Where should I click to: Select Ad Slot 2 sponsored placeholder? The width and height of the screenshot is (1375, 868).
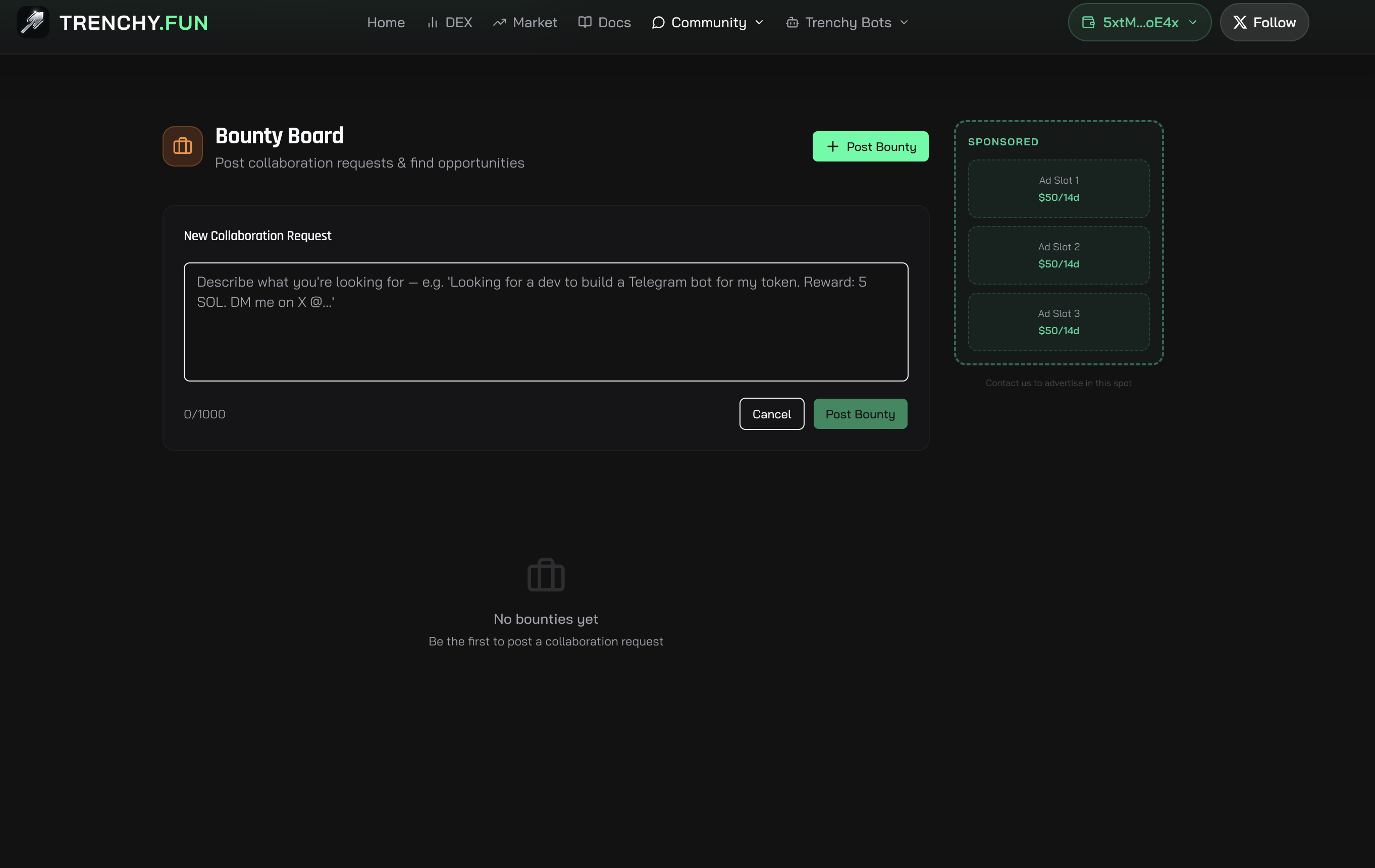point(1059,255)
